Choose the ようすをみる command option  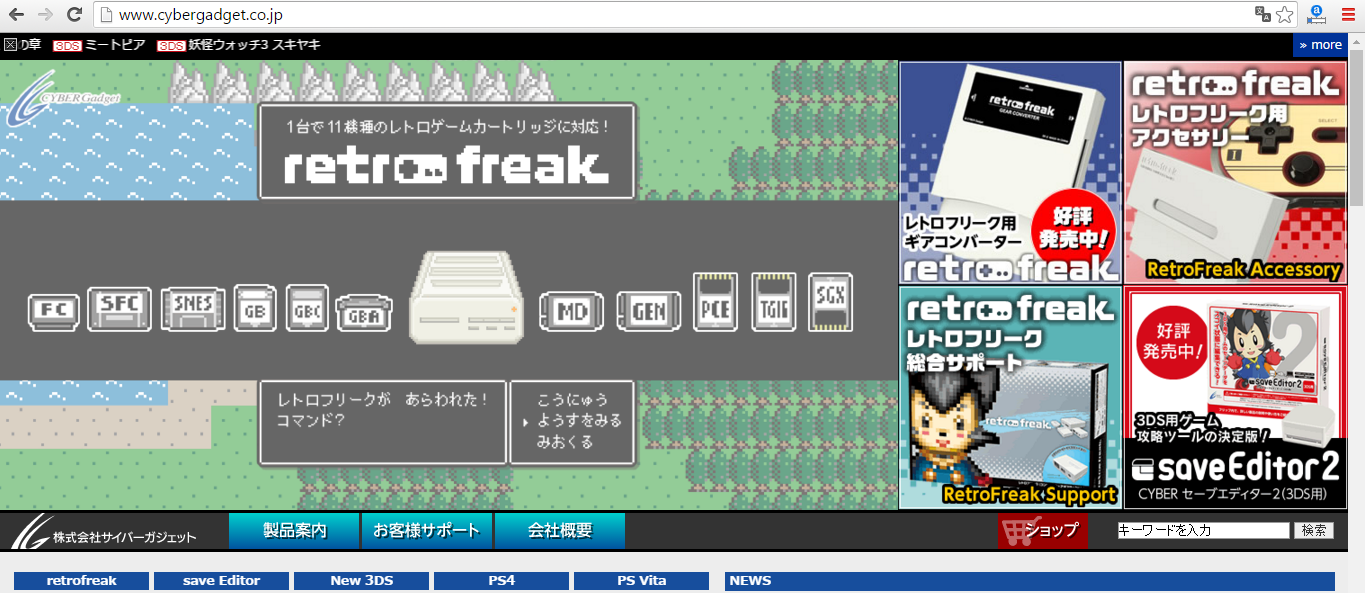click(x=579, y=421)
